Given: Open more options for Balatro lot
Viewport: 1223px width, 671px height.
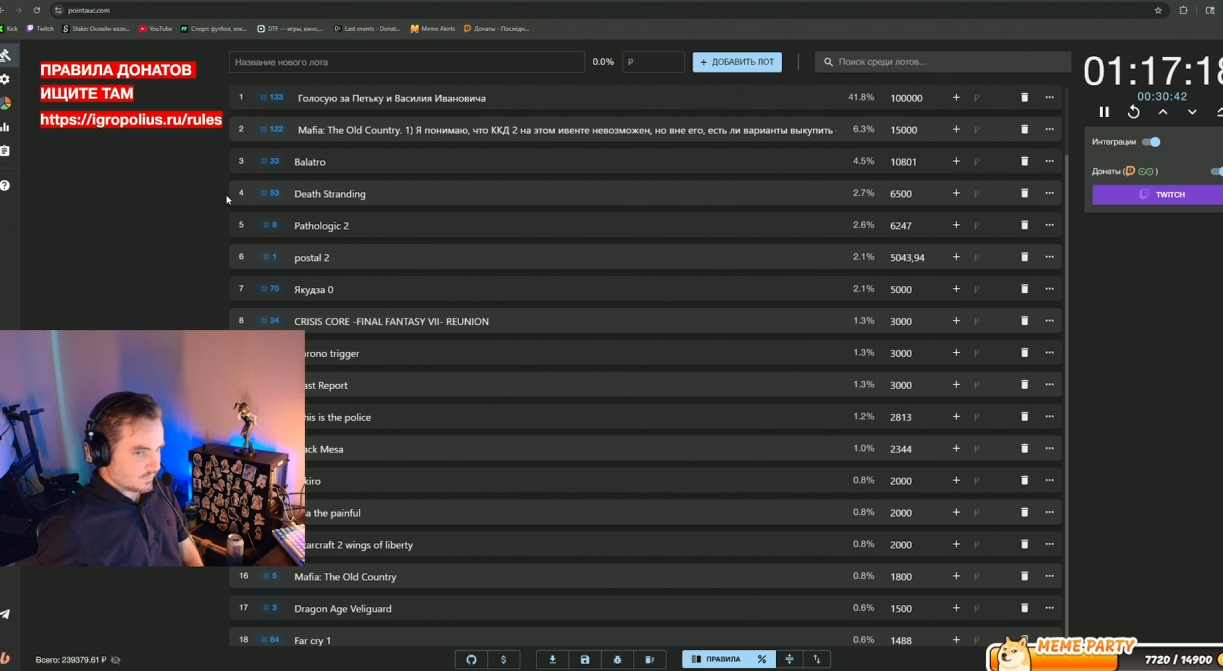Looking at the screenshot, I should tap(1049, 161).
